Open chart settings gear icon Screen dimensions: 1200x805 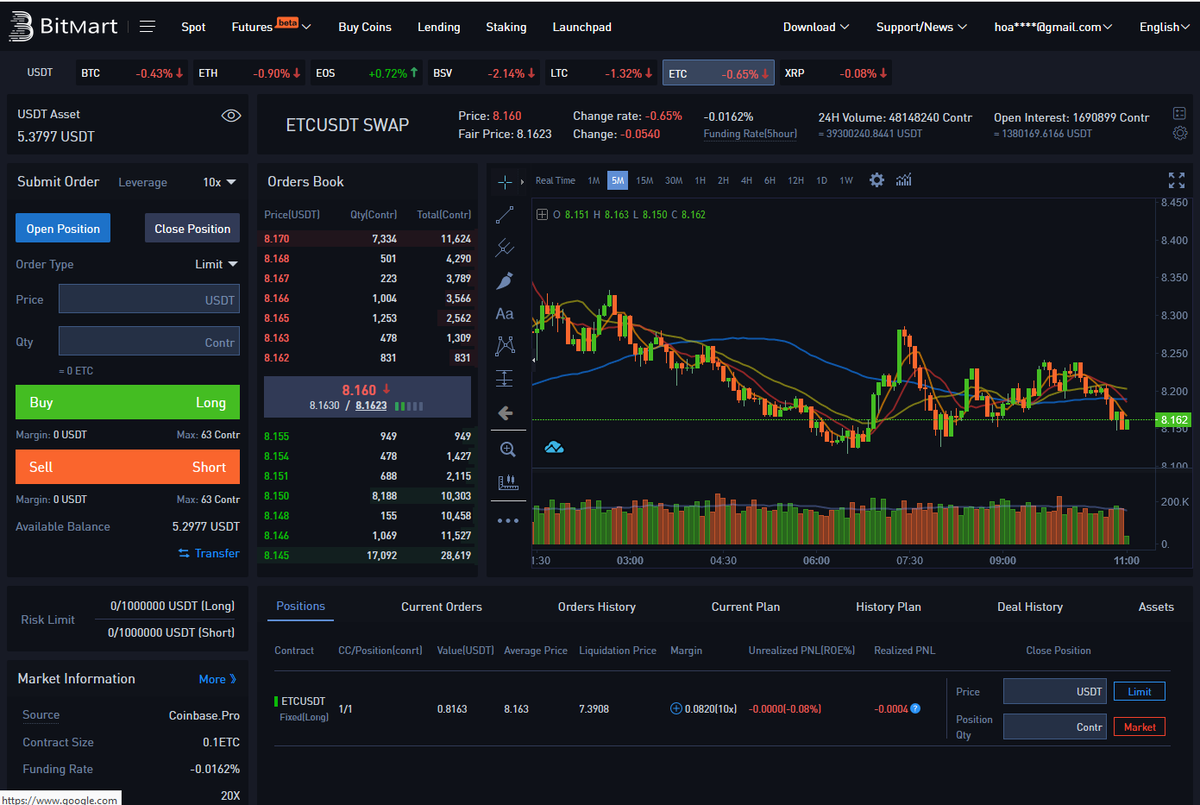(x=877, y=180)
